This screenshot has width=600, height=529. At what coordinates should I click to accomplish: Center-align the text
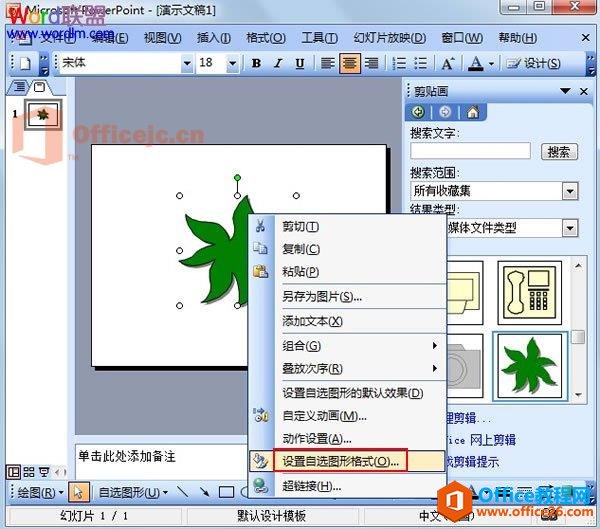click(350, 63)
